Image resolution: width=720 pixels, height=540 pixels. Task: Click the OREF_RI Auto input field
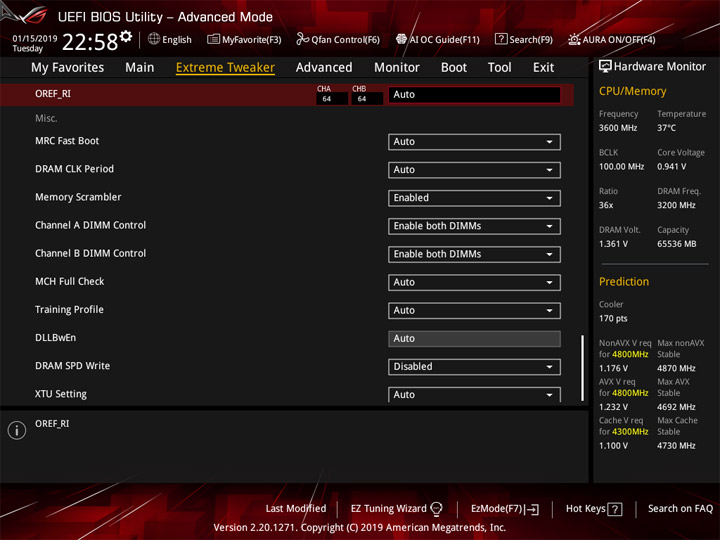point(474,95)
